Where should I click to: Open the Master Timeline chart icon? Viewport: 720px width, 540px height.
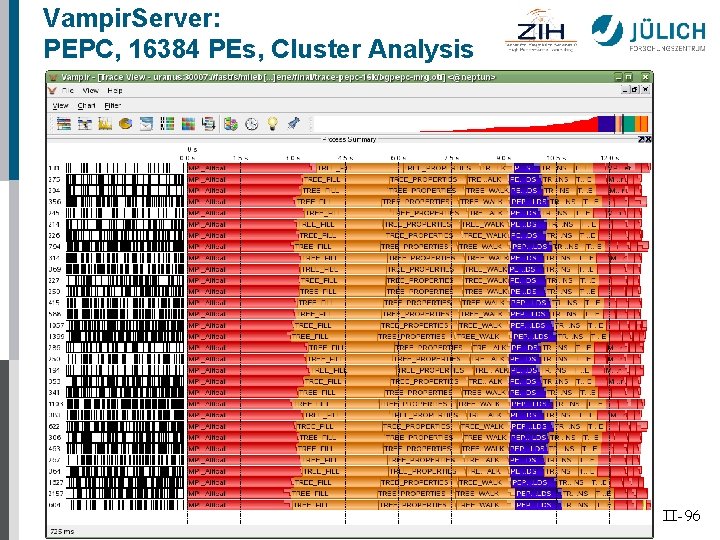(x=64, y=124)
